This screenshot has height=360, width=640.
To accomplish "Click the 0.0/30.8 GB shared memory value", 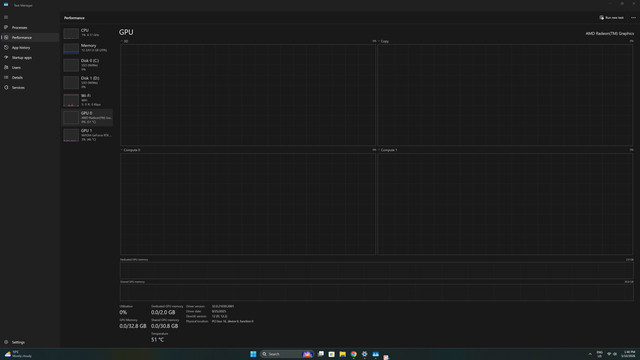I will point(164,326).
